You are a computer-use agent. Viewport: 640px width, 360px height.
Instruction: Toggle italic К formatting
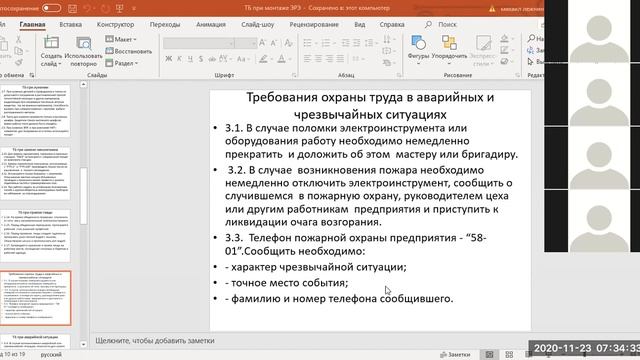[179, 59]
